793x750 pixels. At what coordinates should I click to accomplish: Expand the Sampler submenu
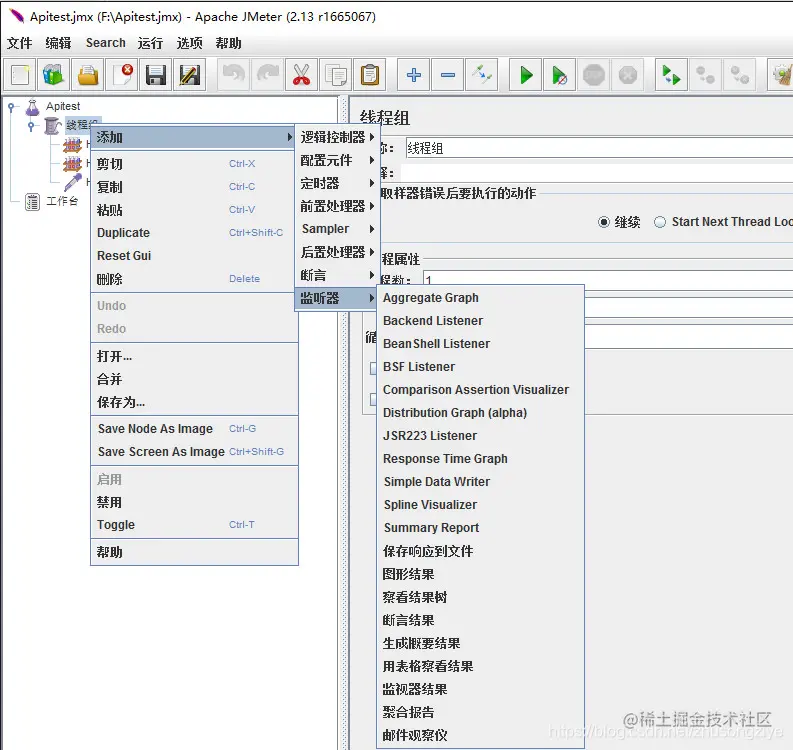click(x=337, y=229)
